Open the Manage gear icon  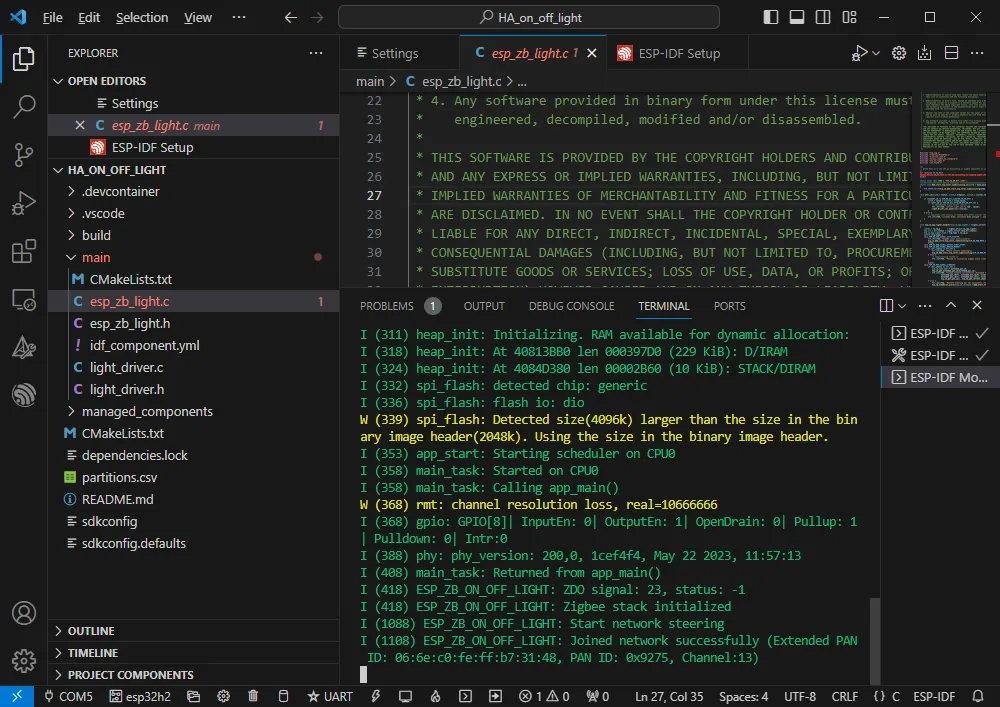(x=23, y=661)
